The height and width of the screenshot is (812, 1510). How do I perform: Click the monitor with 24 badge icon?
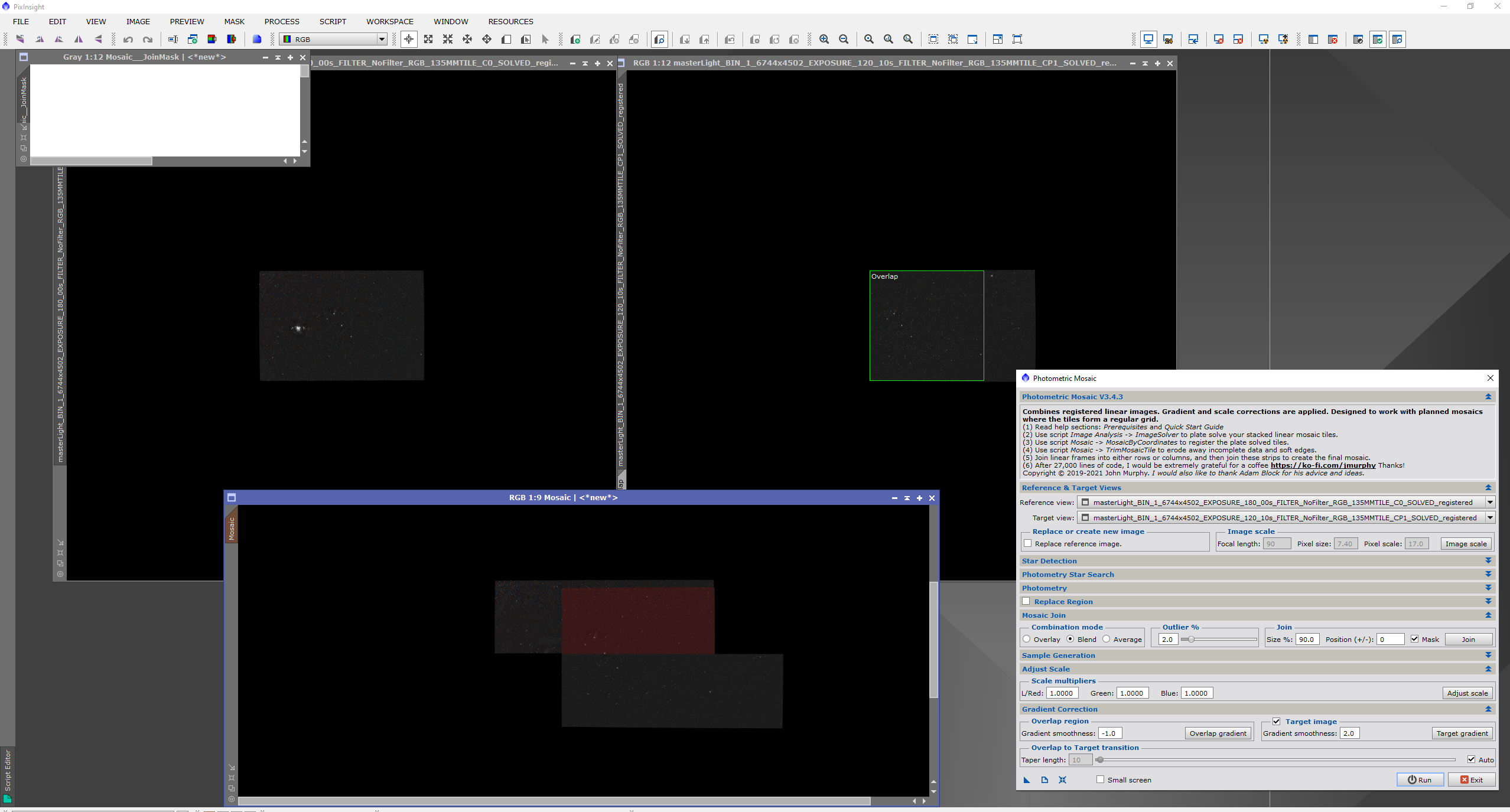pyautogui.click(x=1168, y=40)
